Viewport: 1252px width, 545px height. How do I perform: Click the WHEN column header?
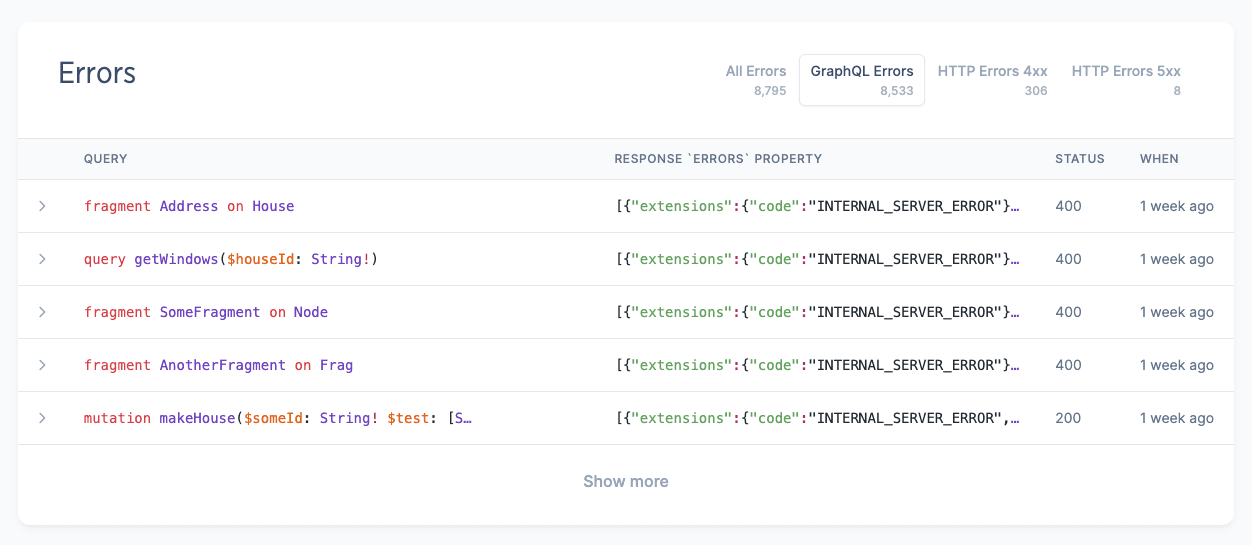click(1159, 159)
